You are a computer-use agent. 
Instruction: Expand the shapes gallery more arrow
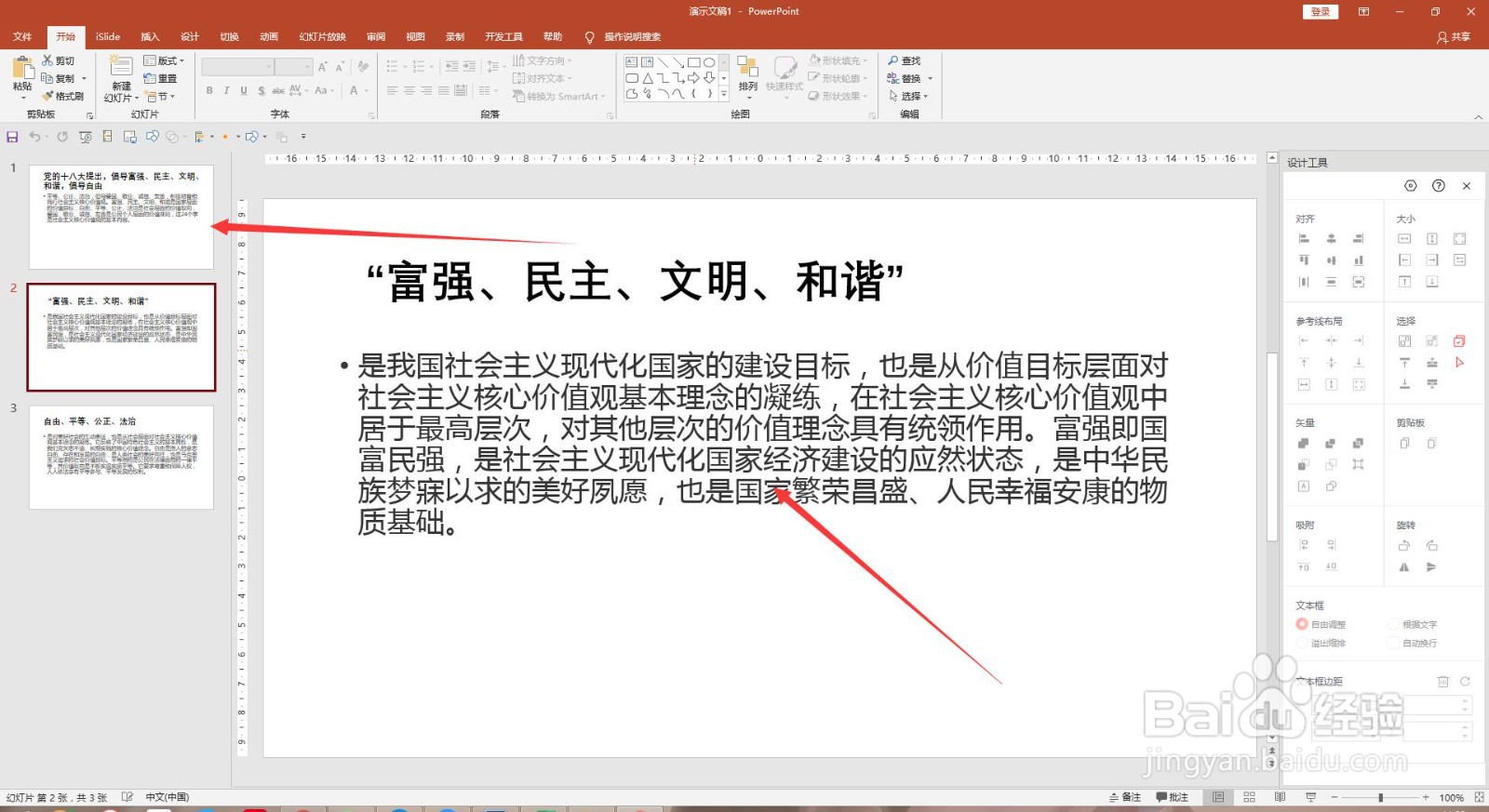tap(724, 94)
